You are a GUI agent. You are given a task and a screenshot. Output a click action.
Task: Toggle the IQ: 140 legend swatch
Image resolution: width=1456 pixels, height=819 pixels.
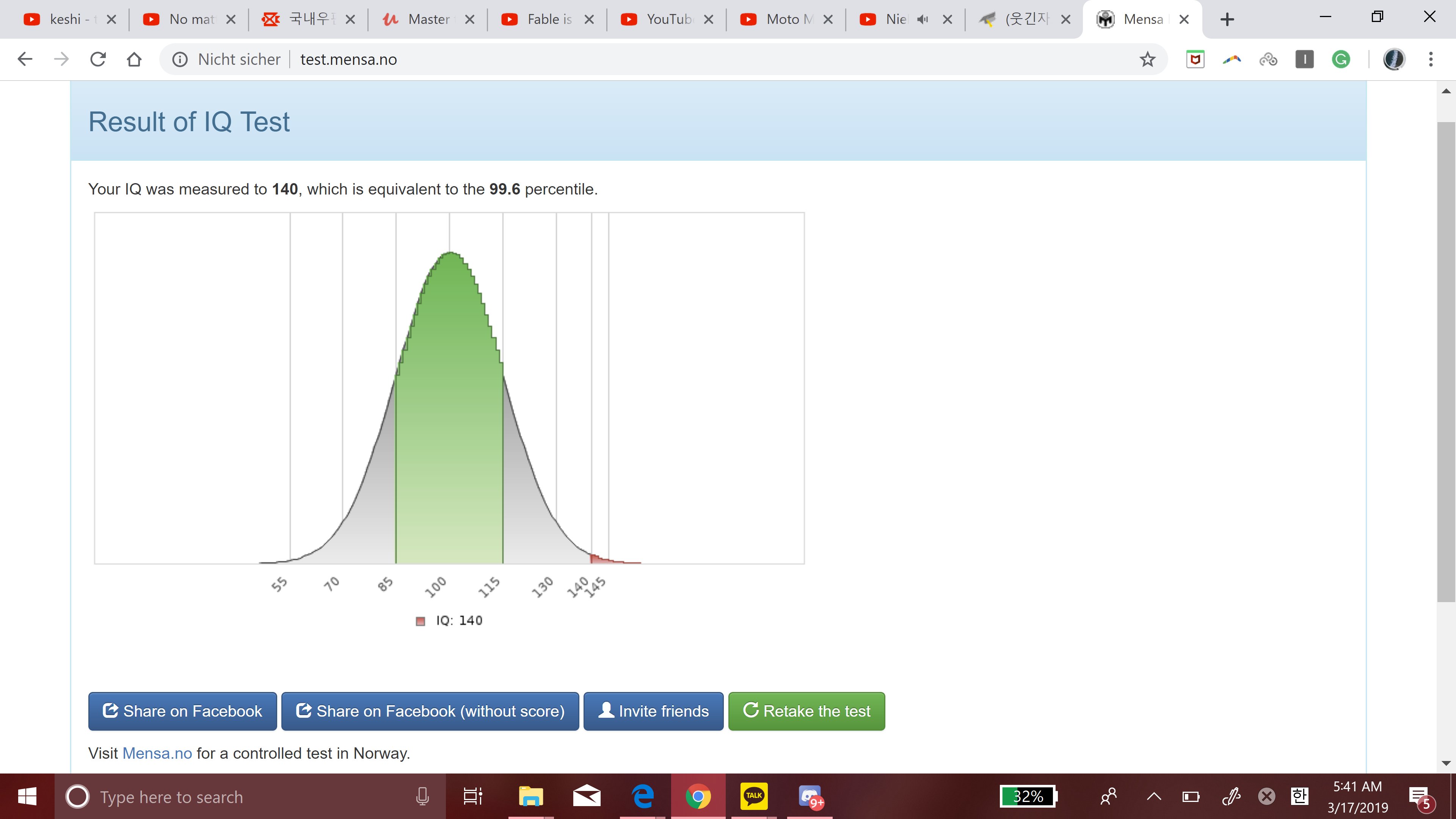tap(420, 621)
